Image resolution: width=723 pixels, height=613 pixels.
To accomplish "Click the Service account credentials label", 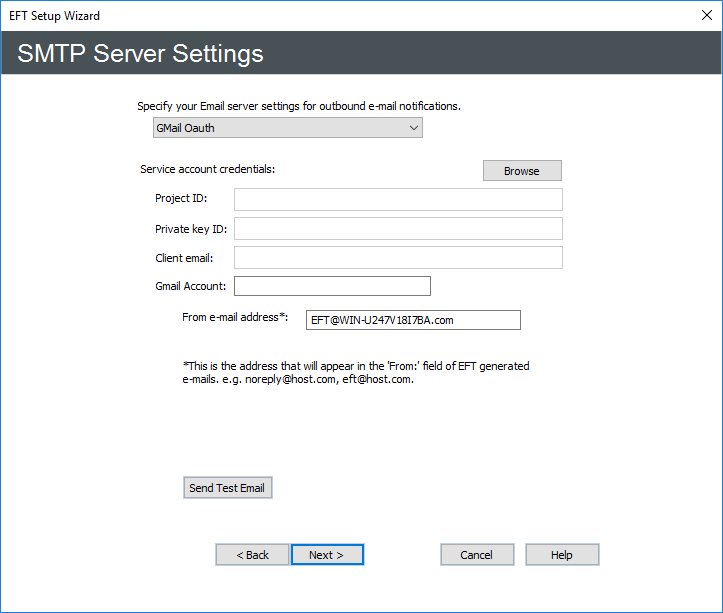I will point(207,170).
